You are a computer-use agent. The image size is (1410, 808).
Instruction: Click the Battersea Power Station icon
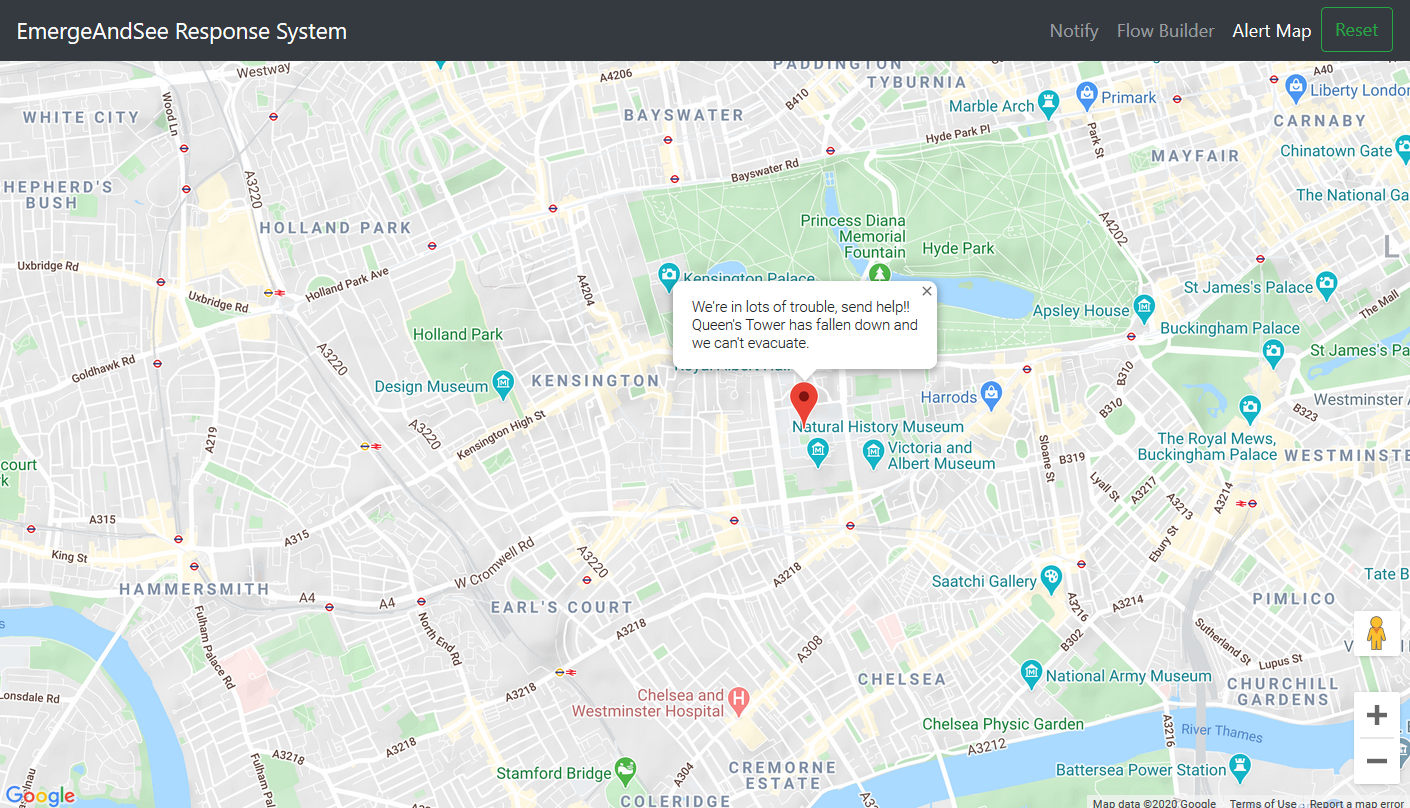coord(1241,765)
